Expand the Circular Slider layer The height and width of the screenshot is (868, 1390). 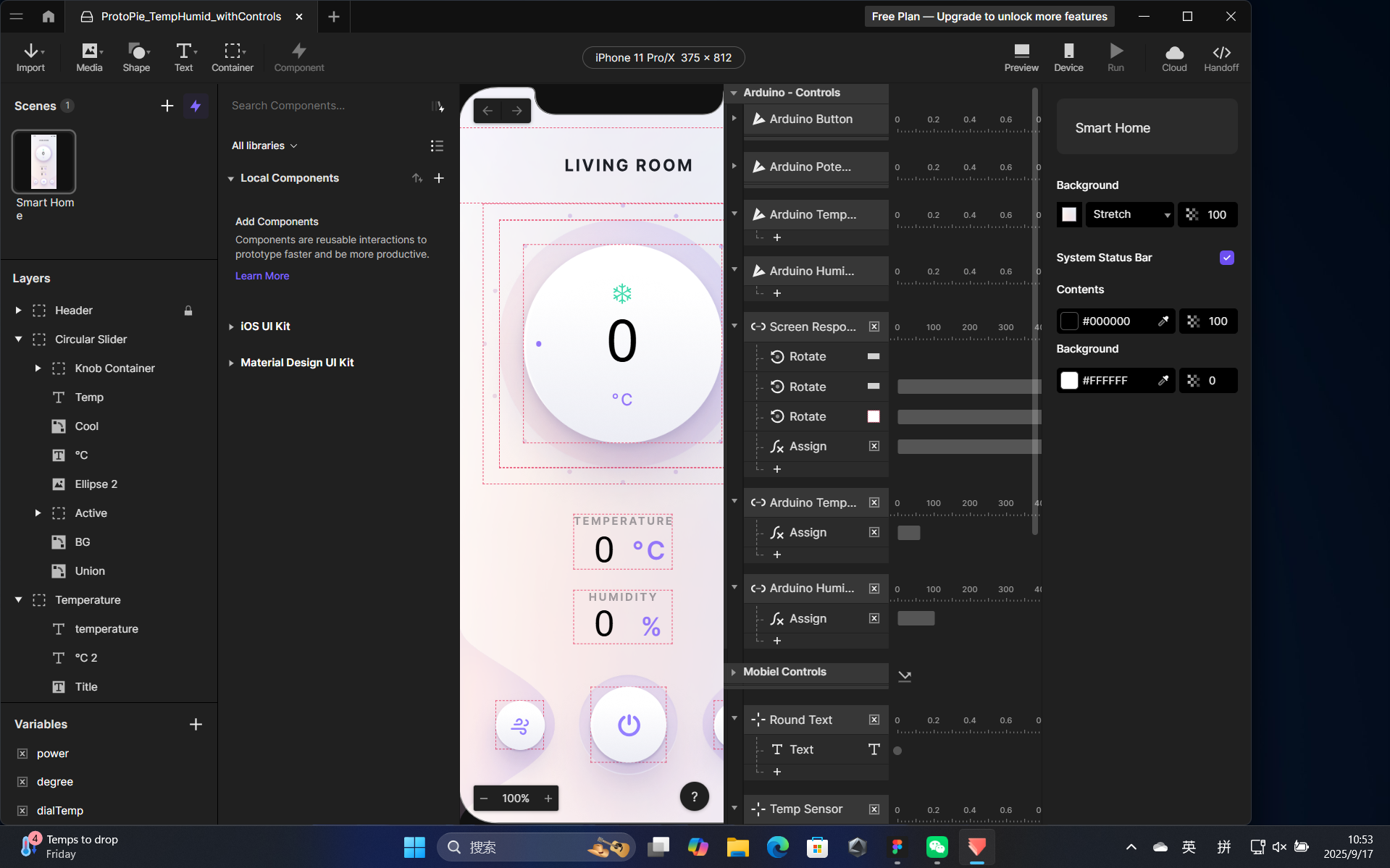tap(17, 339)
